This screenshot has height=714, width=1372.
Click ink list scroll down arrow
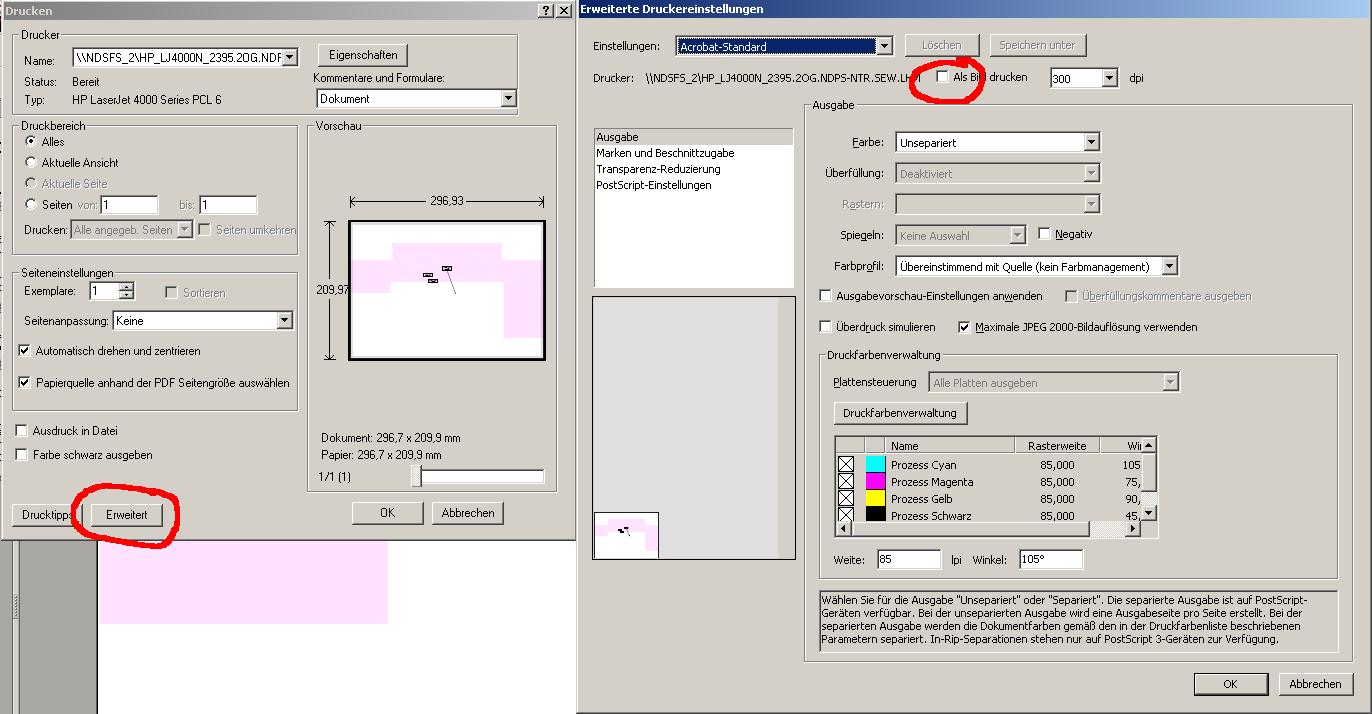click(x=1149, y=513)
